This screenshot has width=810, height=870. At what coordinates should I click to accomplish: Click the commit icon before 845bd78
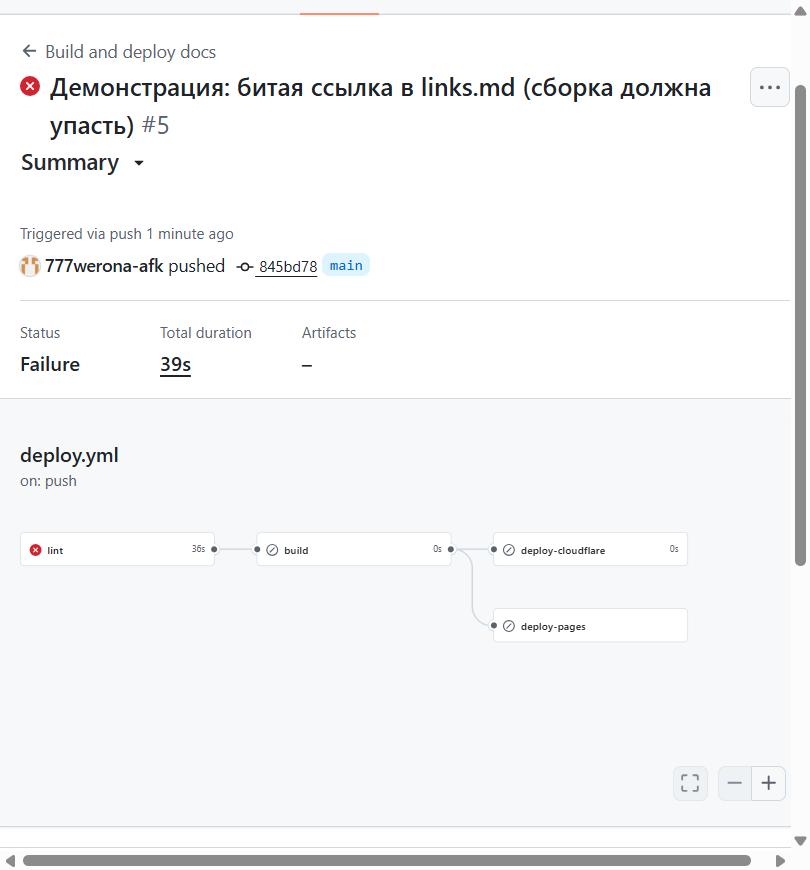(244, 267)
